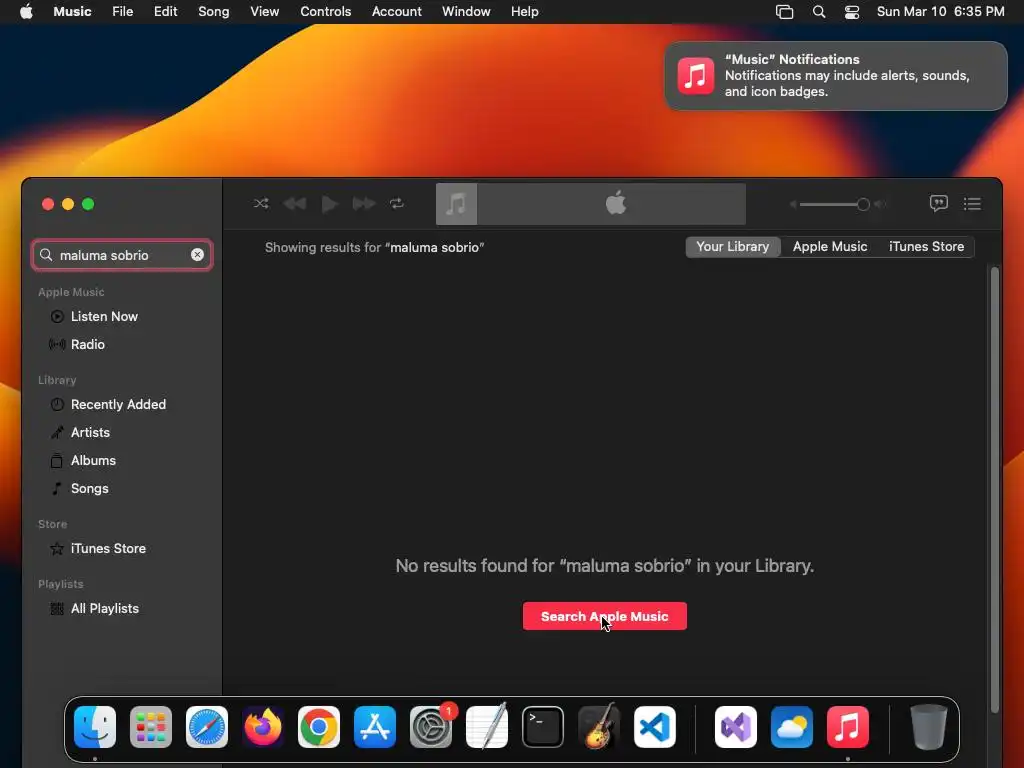Open the Edit menu

[165, 12]
